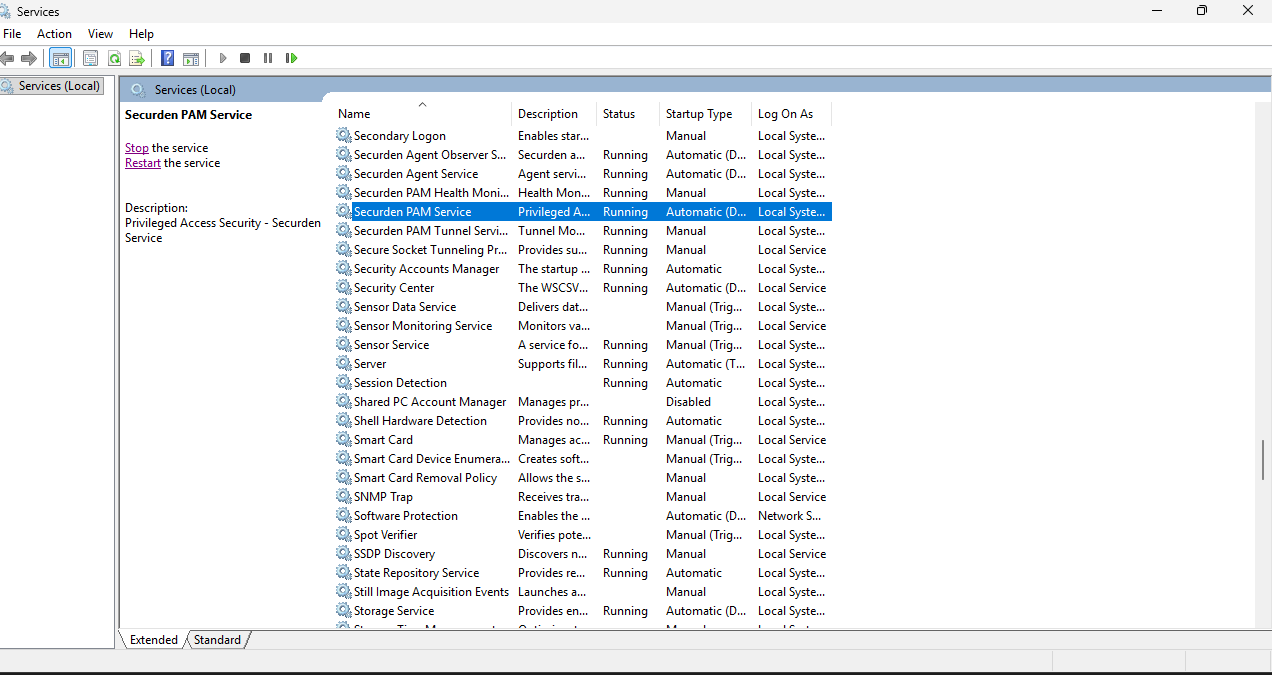The image size is (1272, 675).
Task: Select Still Image Acquisition Events row
Action: (x=583, y=591)
